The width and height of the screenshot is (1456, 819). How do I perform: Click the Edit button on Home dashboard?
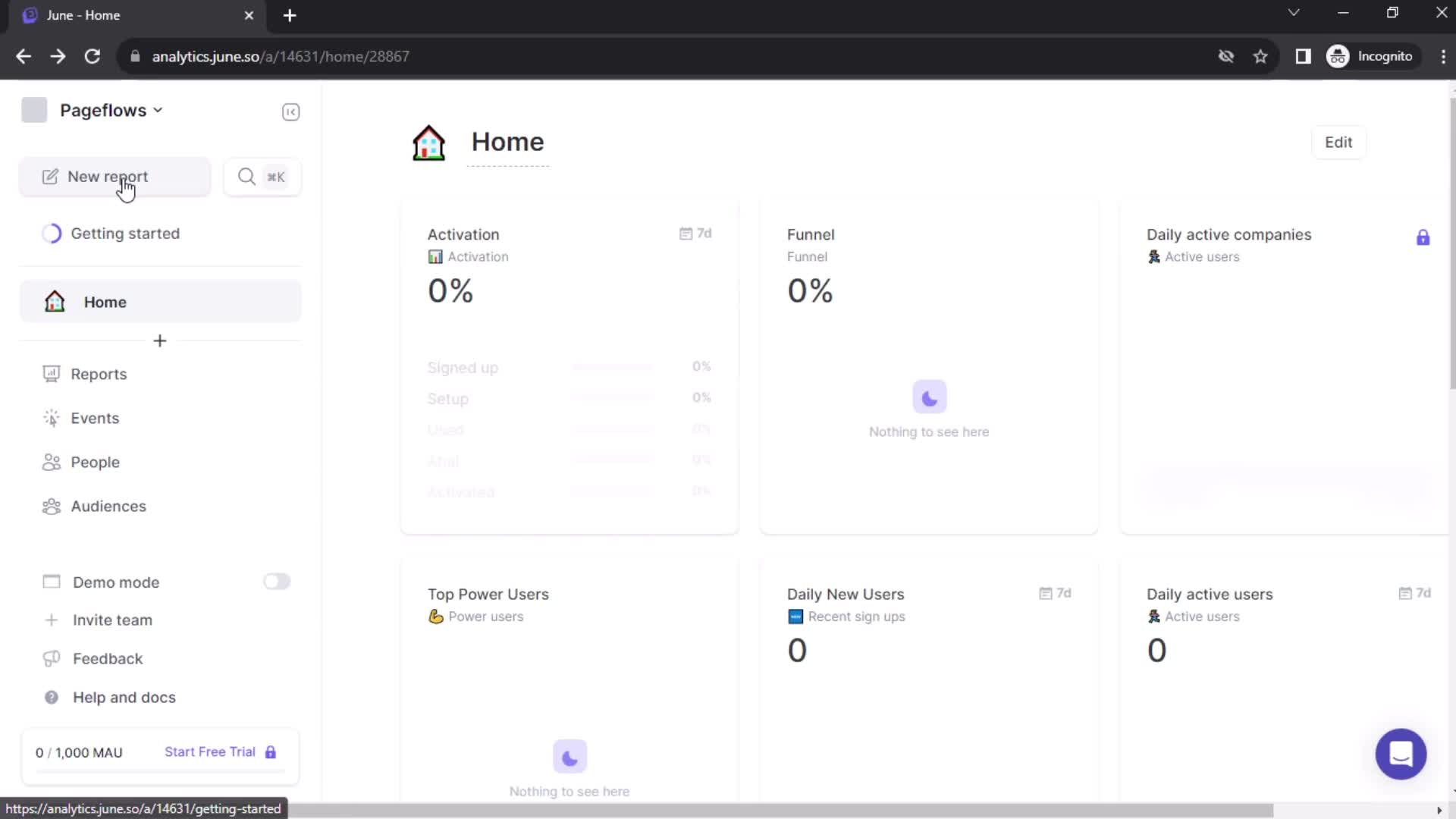tap(1339, 141)
